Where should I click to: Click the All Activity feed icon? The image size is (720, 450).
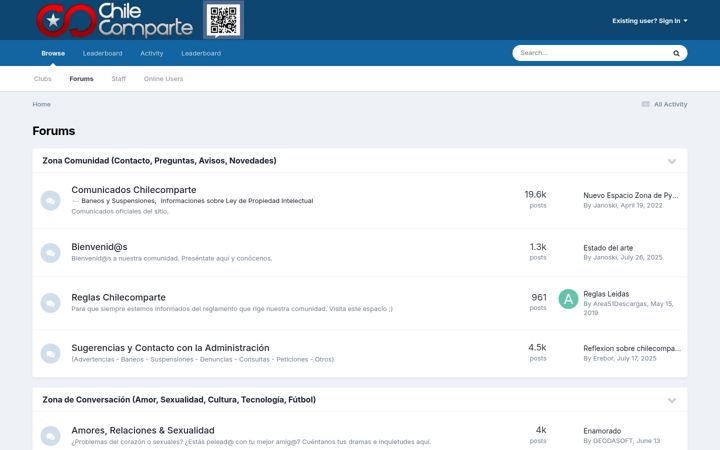pyautogui.click(x=645, y=104)
